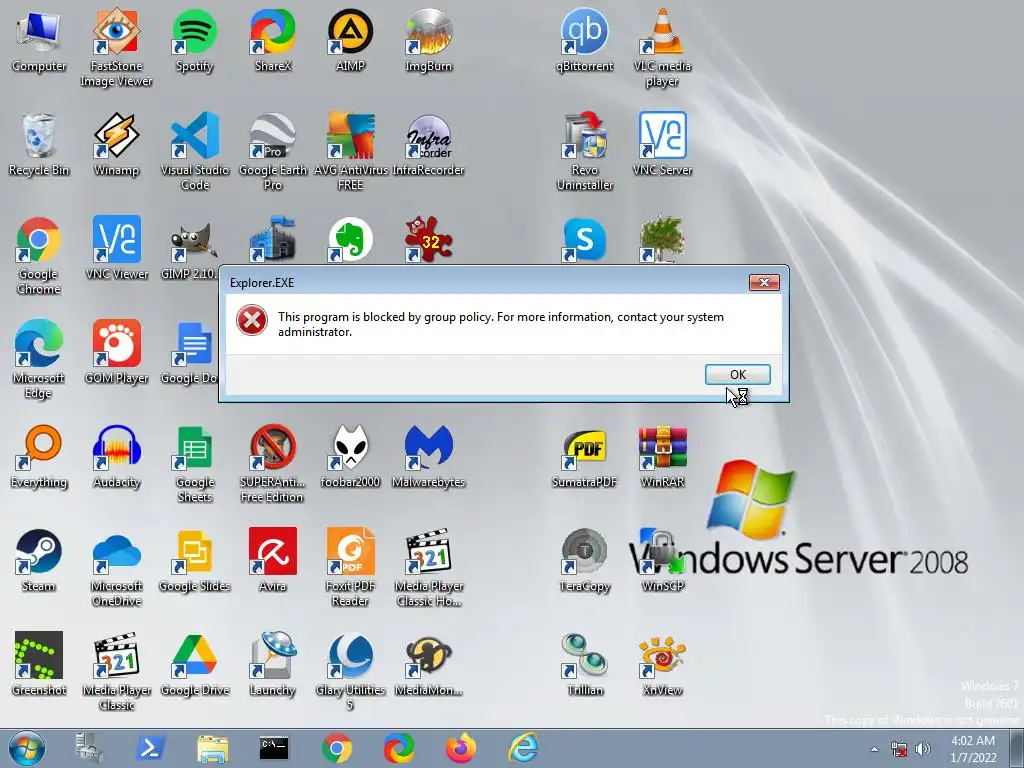
Task: Close the Explorer.EXE error dialog
Action: pyautogui.click(x=763, y=282)
